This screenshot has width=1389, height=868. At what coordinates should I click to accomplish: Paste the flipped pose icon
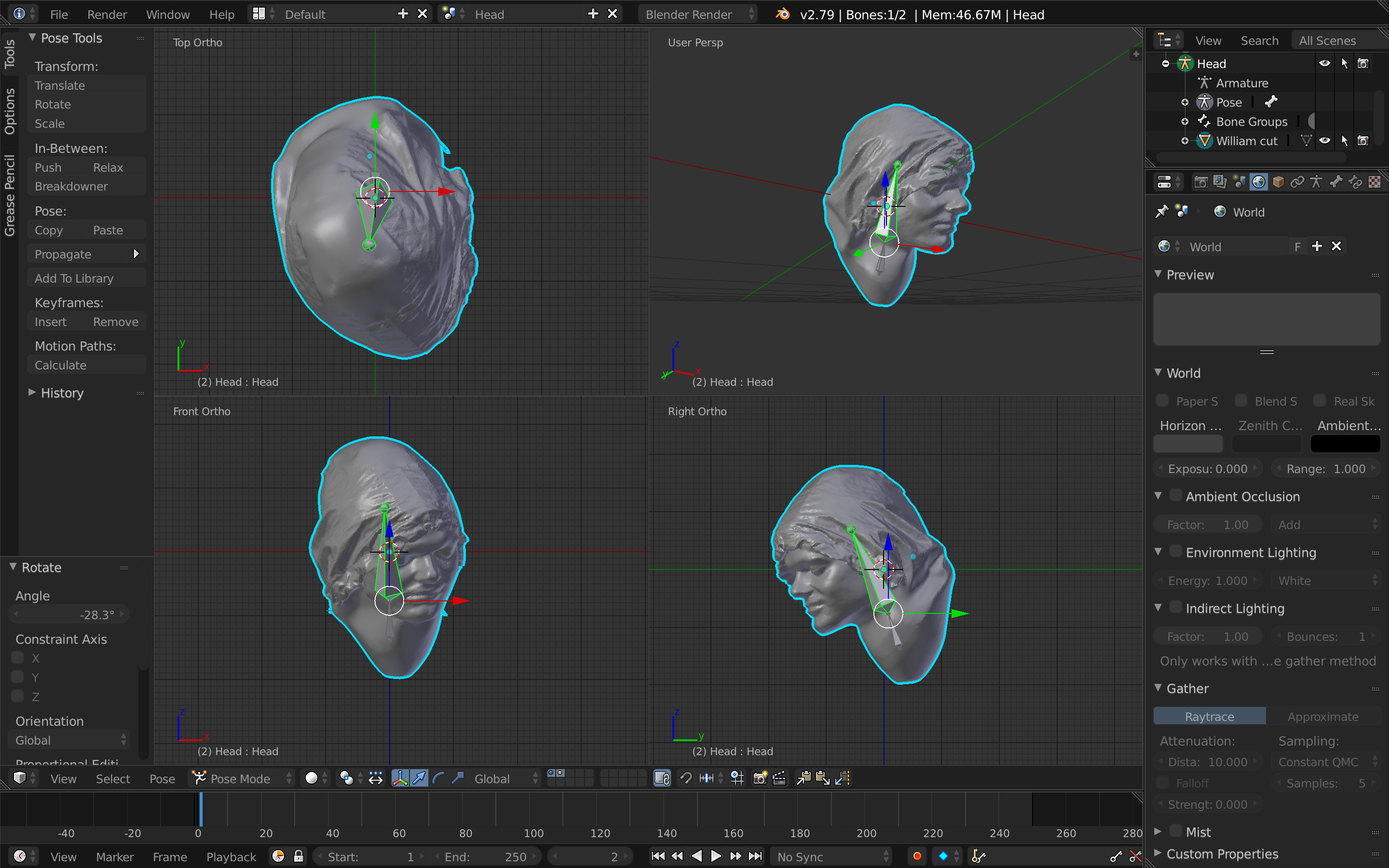tap(843, 778)
